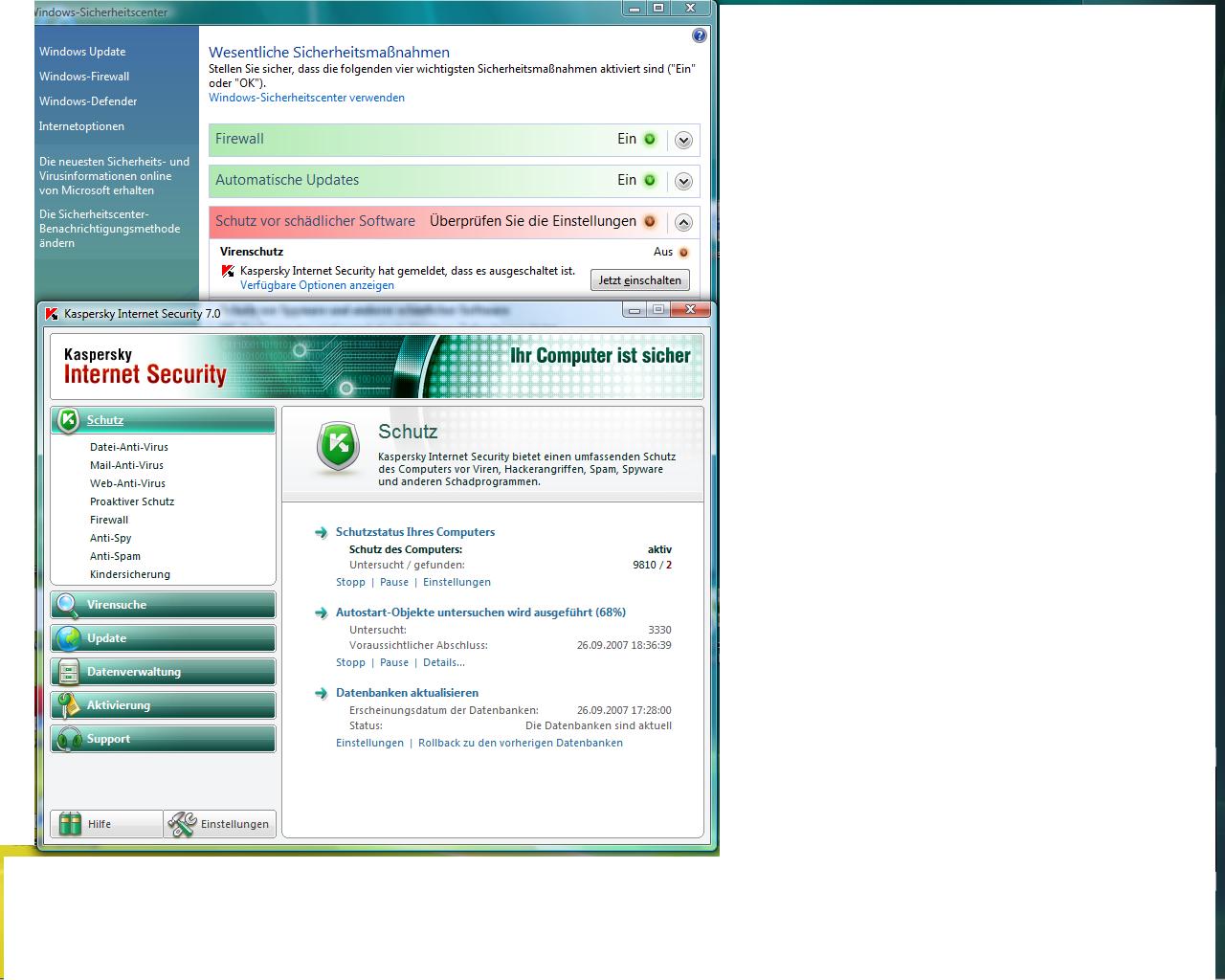
Task: Open the Update section
Action: [x=163, y=638]
